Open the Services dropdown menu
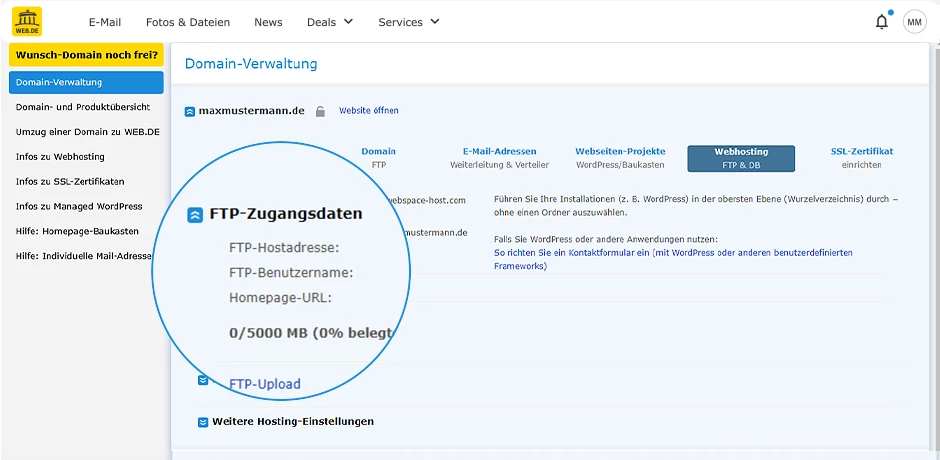The height and width of the screenshot is (460, 940). pyautogui.click(x=409, y=22)
